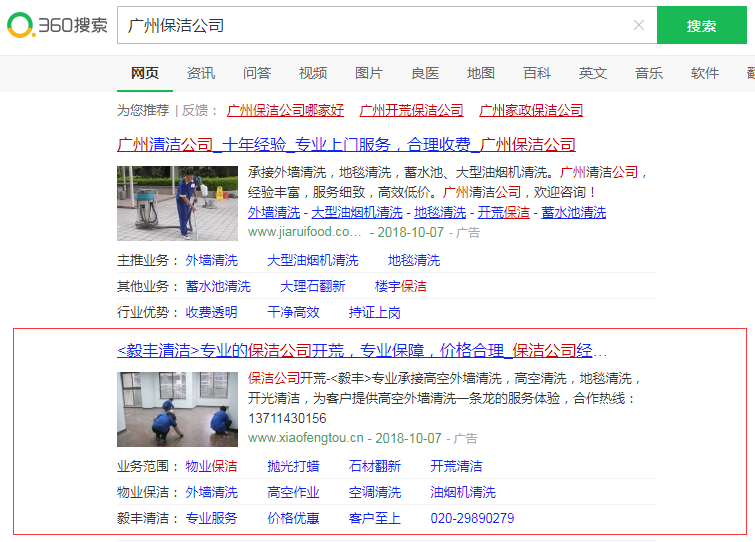Open the 百科 tab
755x542 pixels.
(x=537, y=73)
